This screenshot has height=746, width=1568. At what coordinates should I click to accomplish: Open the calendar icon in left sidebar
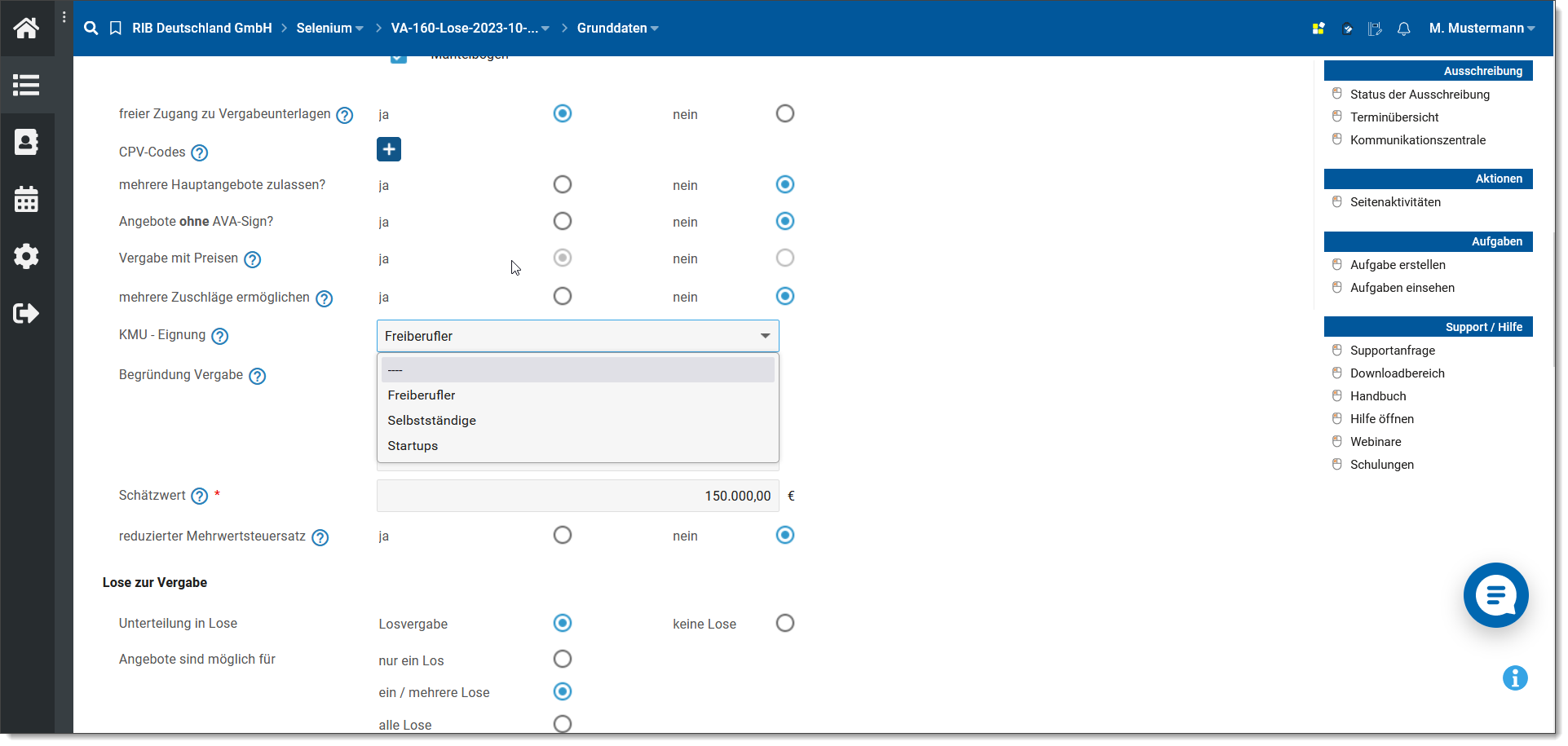pyautogui.click(x=26, y=199)
